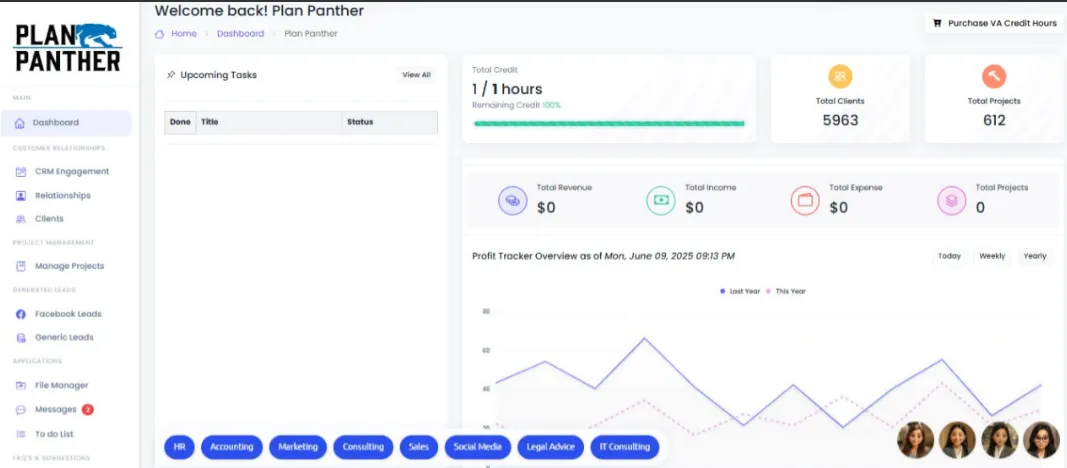Image resolution: width=1067 pixels, height=468 pixels.
Task: Click the Total Clients value 5963
Action: 840,120
